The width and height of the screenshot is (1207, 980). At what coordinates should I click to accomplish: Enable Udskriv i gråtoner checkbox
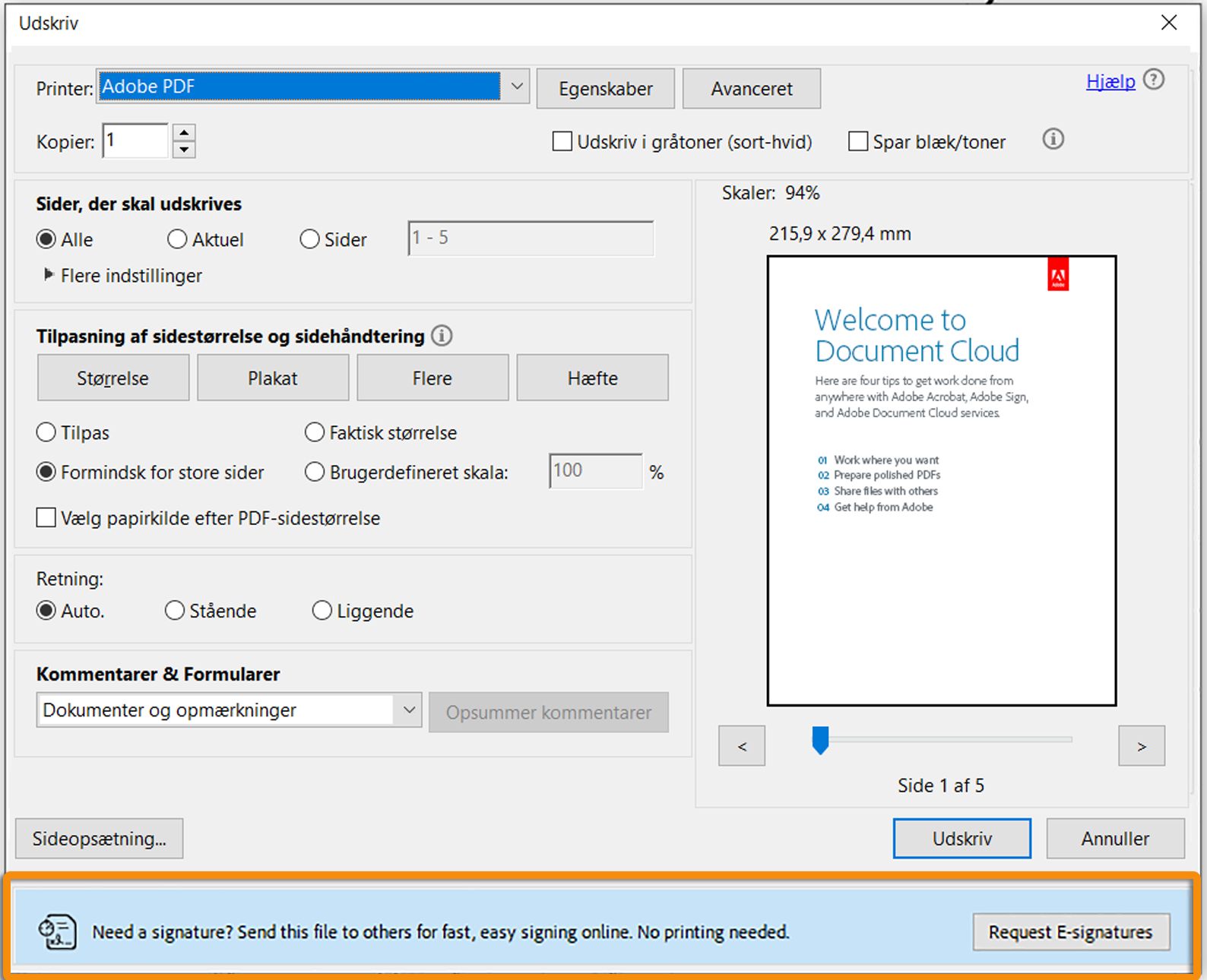[x=562, y=141]
